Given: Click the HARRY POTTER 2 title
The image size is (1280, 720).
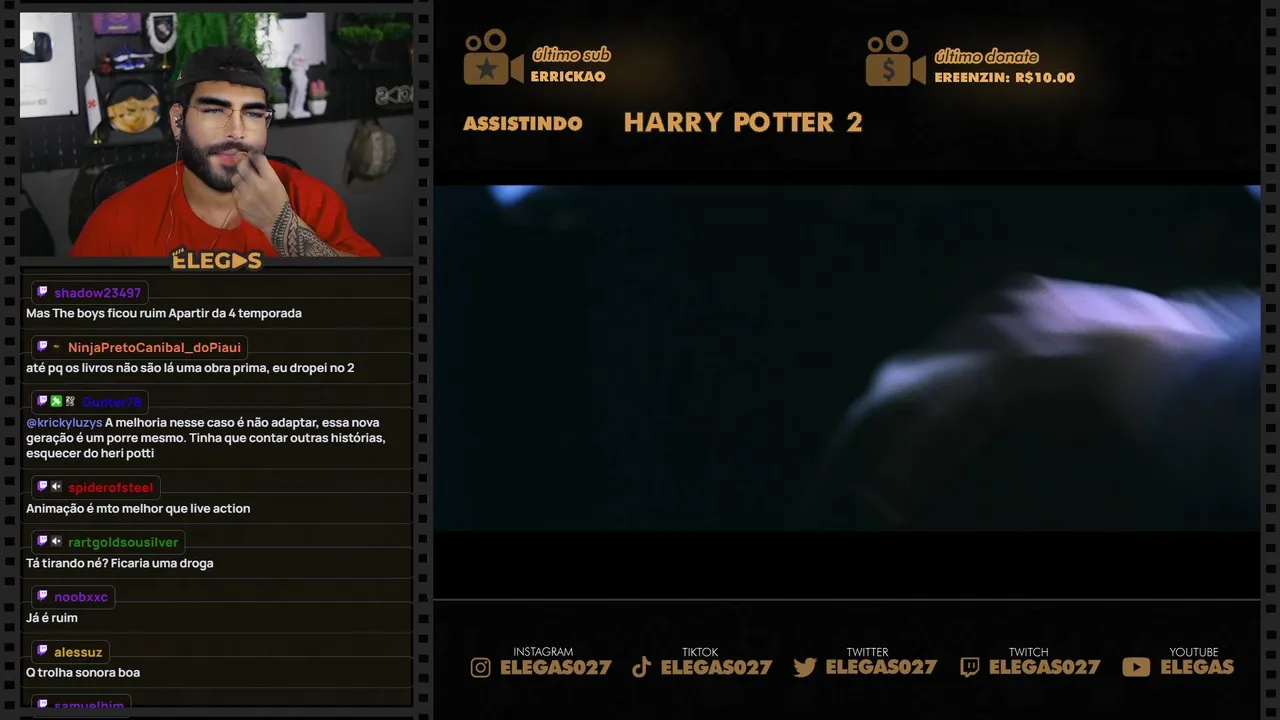Looking at the screenshot, I should tap(743, 123).
